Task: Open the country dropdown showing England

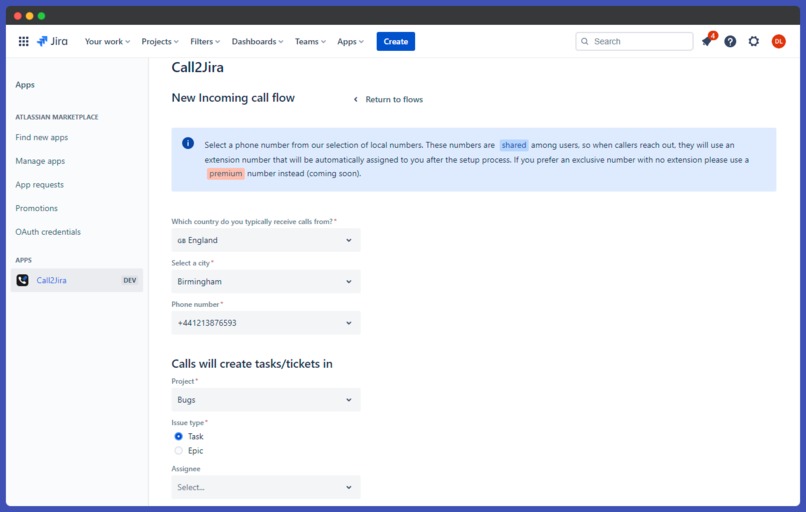Action: 266,240
